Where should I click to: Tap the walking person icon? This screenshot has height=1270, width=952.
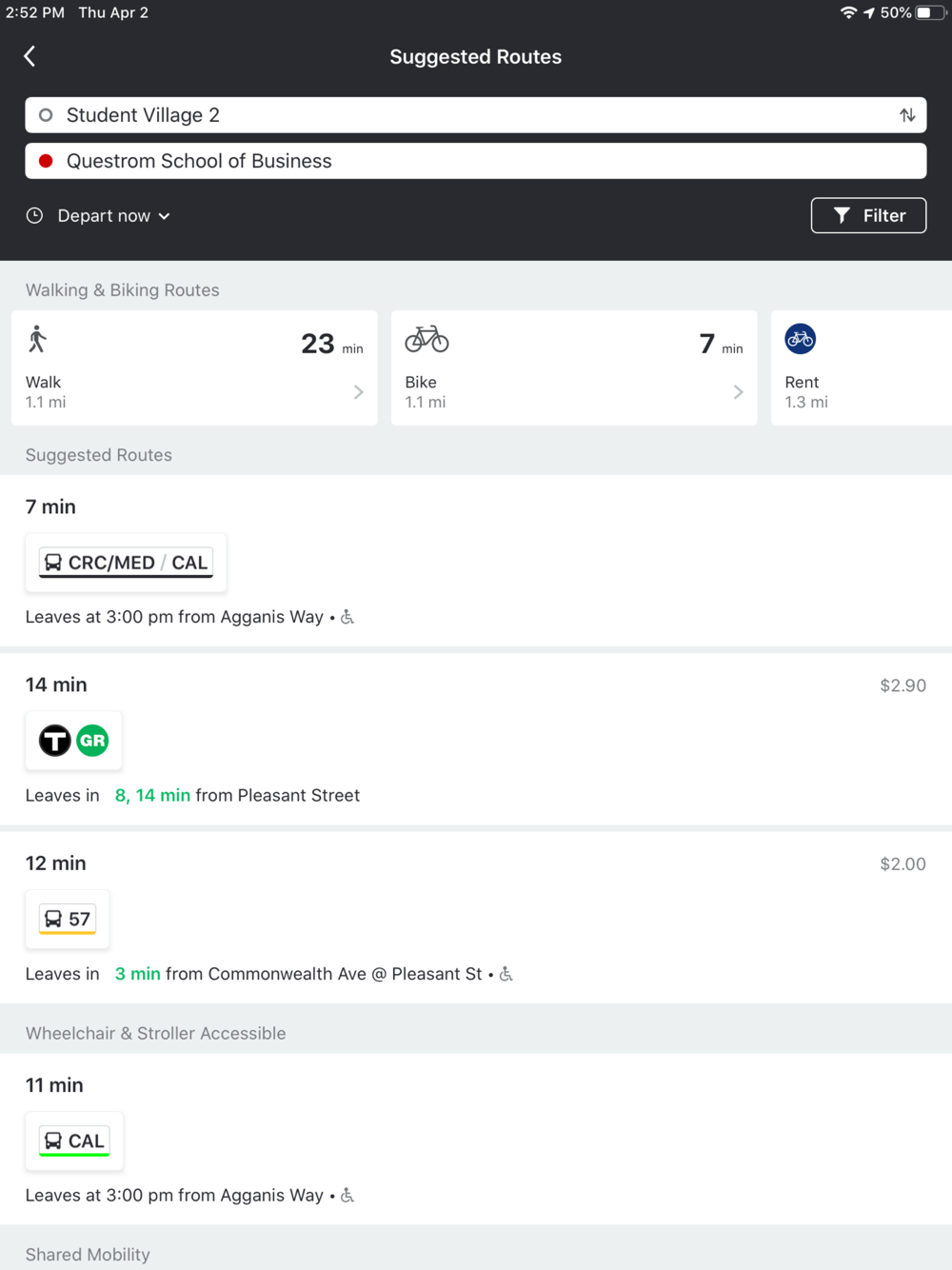pos(38,340)
